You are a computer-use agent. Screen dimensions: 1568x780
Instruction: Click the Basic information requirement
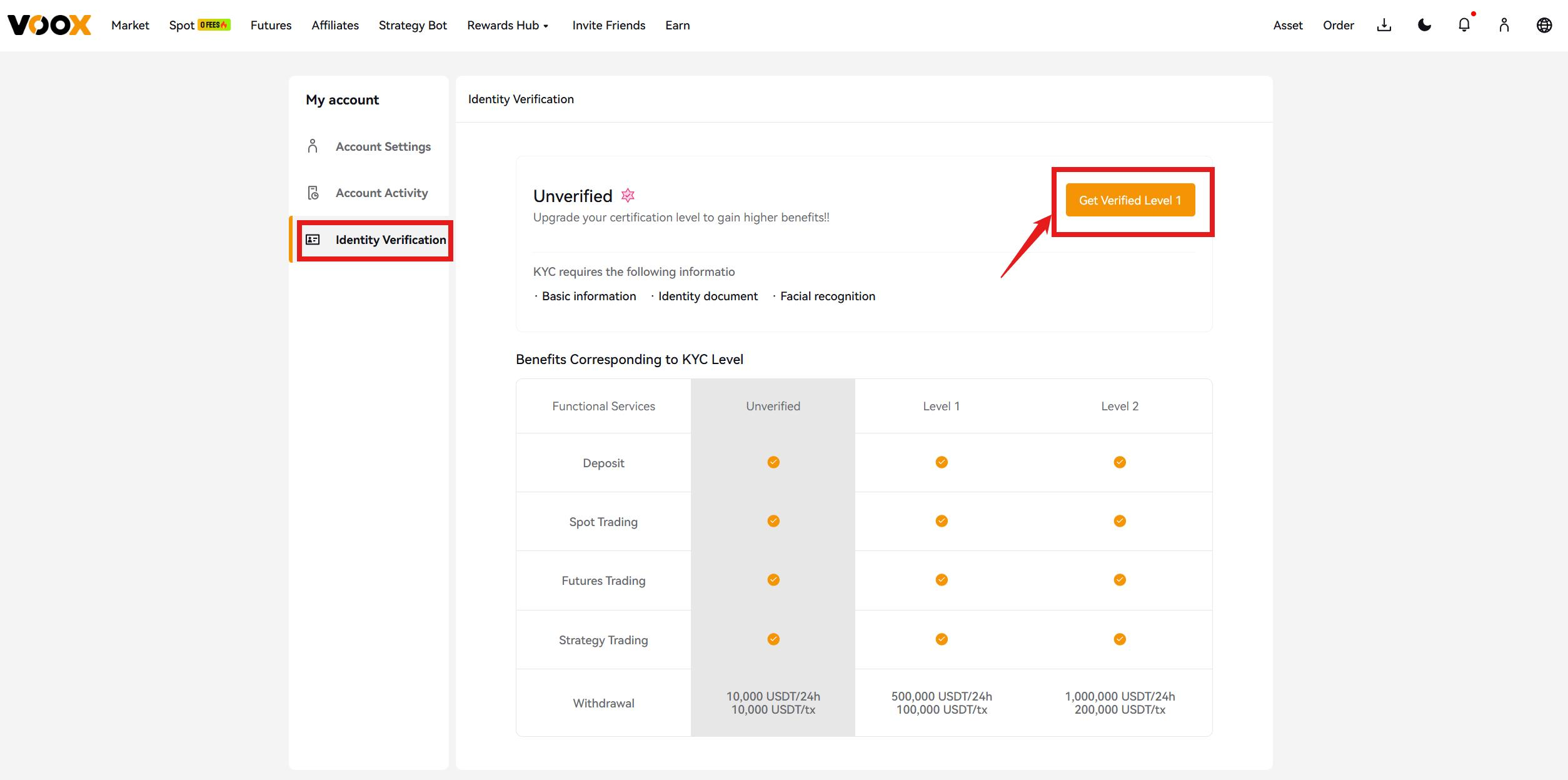589,296
